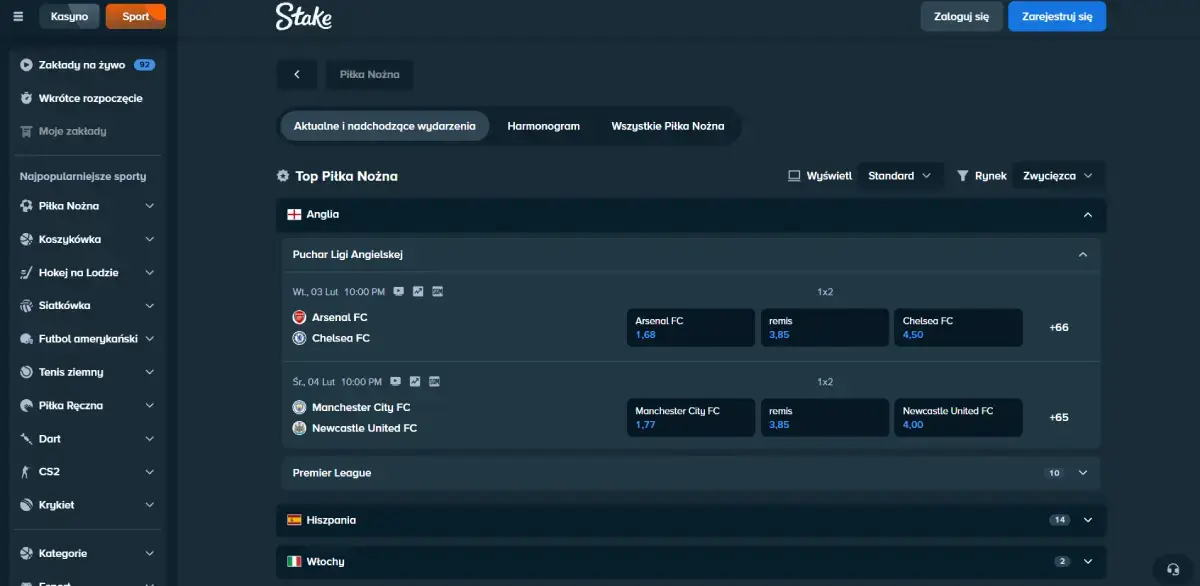Click the Stake logo
Image resolution: width=1200 pixels, height=586 pixels.
coord(303,17)
